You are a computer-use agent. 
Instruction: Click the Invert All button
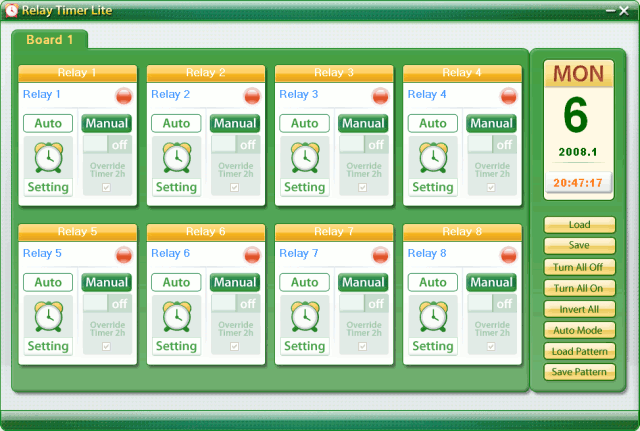click(x=579, y=309)
